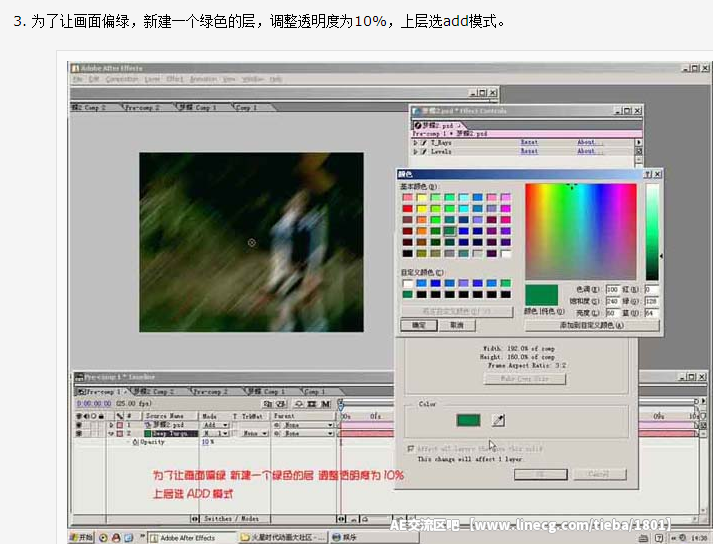Click the effect icon beside T_Rays

(424, 143)
